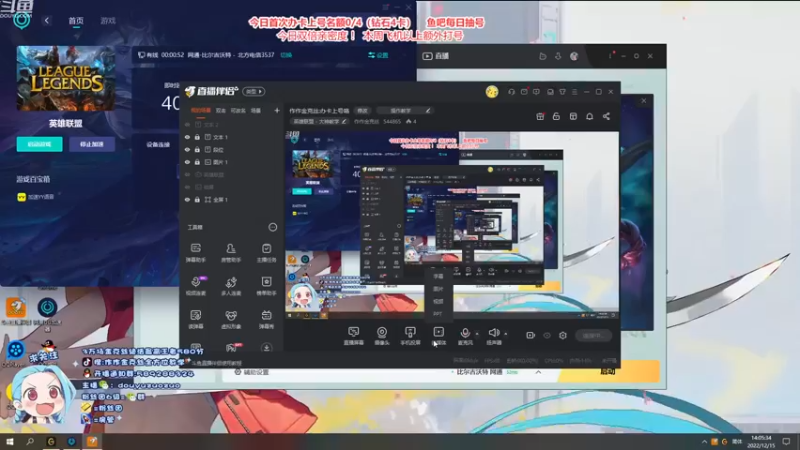
Task: Add a 摄像头 webcam source
Action: 382,336
